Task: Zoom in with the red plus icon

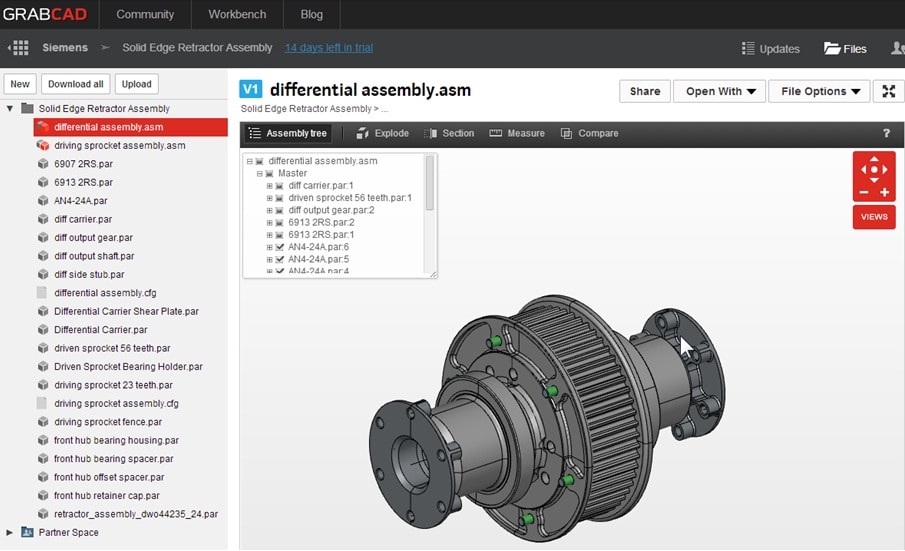Action: pos(884,192)
